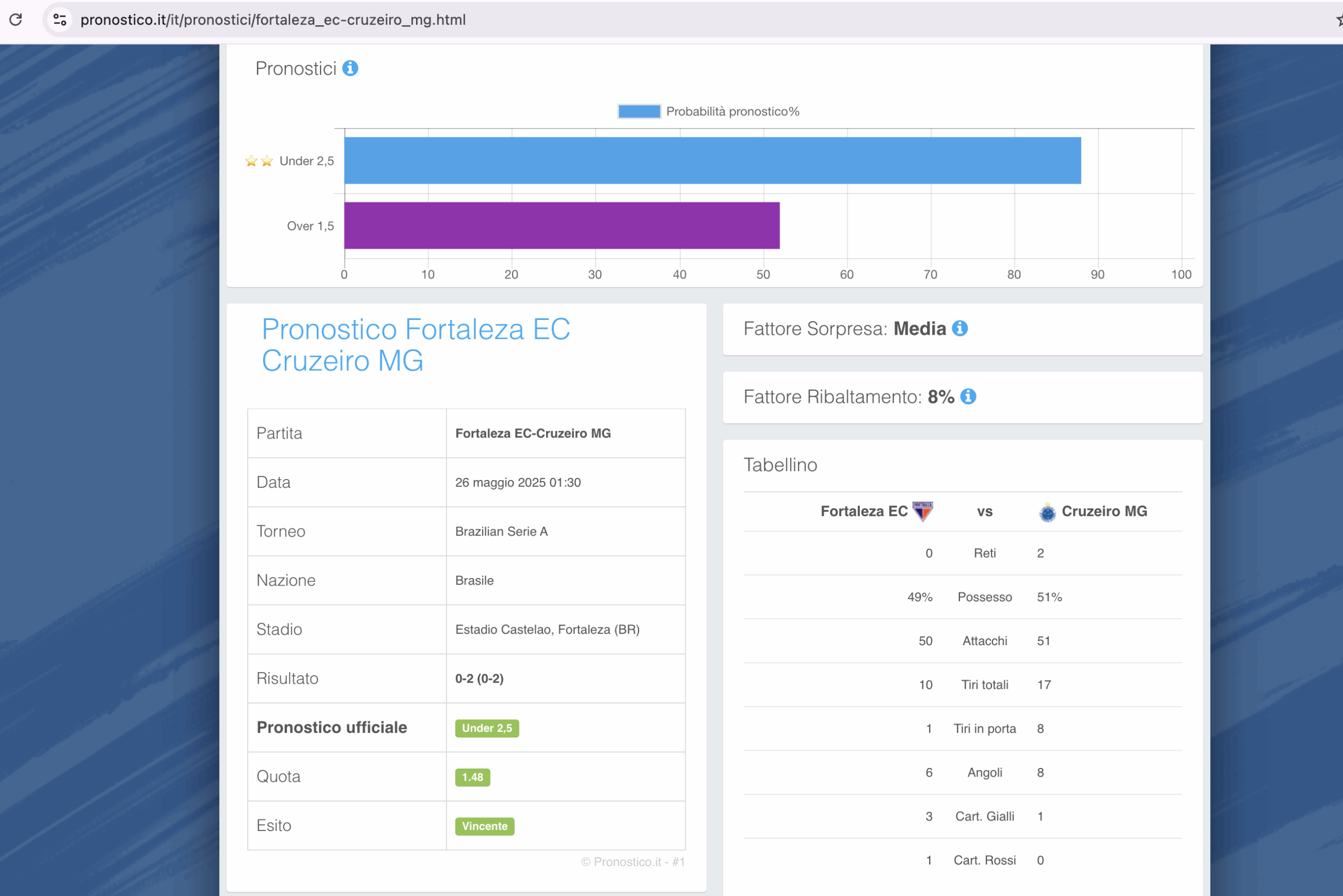Viewport: 1343px width, 896px height.
Task: Click the green Under 2,5 badge
Action: click(487, 728)
